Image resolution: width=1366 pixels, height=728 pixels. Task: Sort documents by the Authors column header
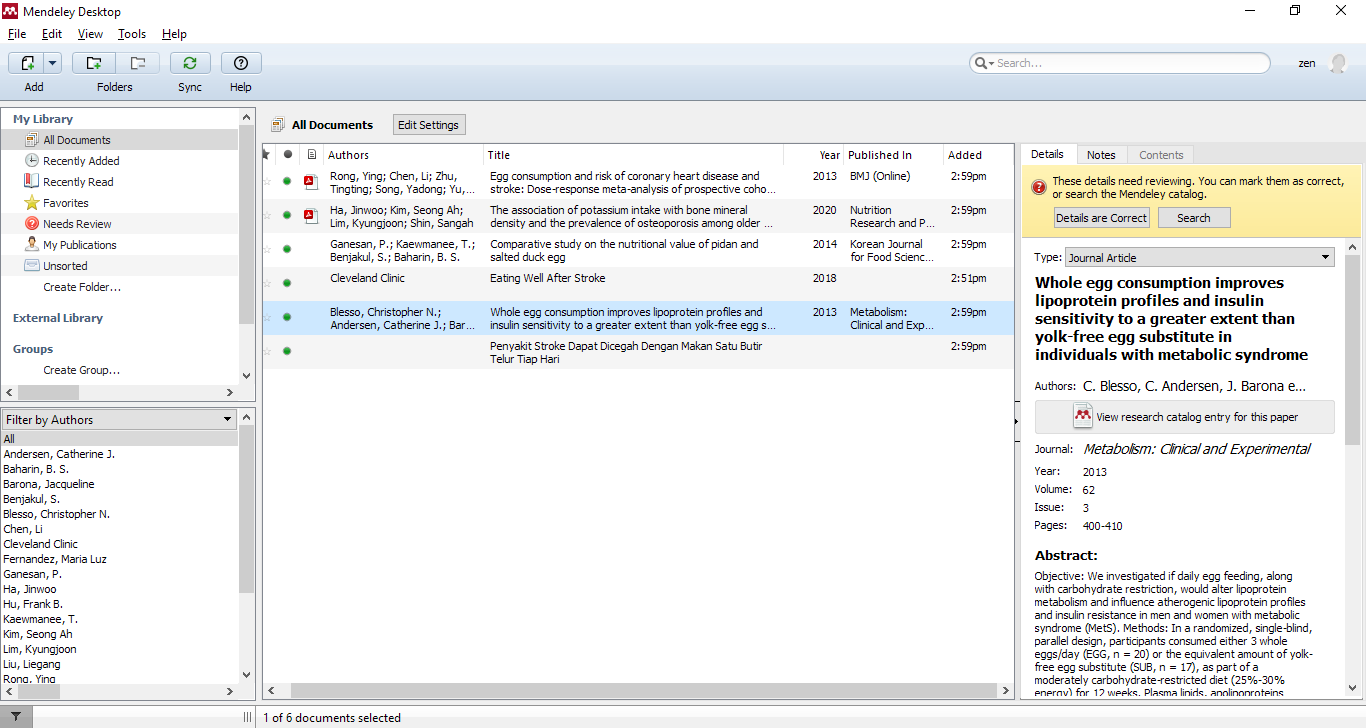(403, 155)
